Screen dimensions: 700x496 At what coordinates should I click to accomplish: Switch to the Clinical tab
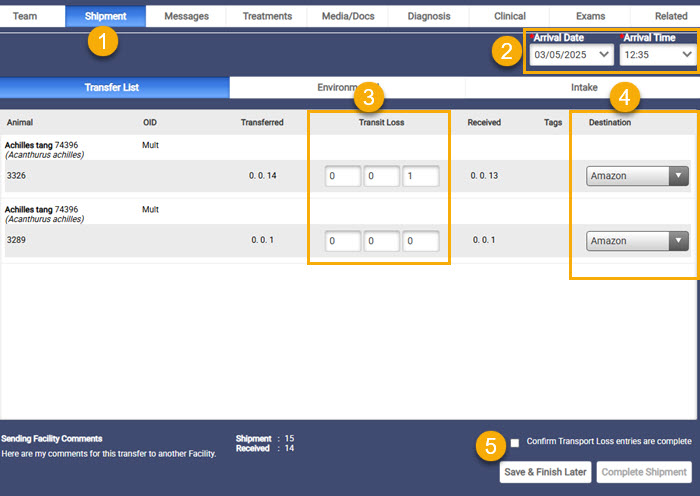(x=509, y=16)
